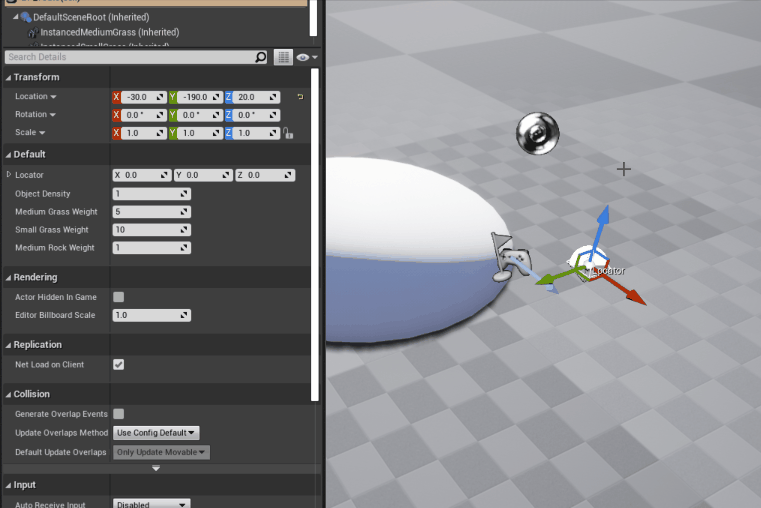This screenshot has height=508, width=761.
Task: Edit the Locator X value field
Action: [x=142, y=175]
